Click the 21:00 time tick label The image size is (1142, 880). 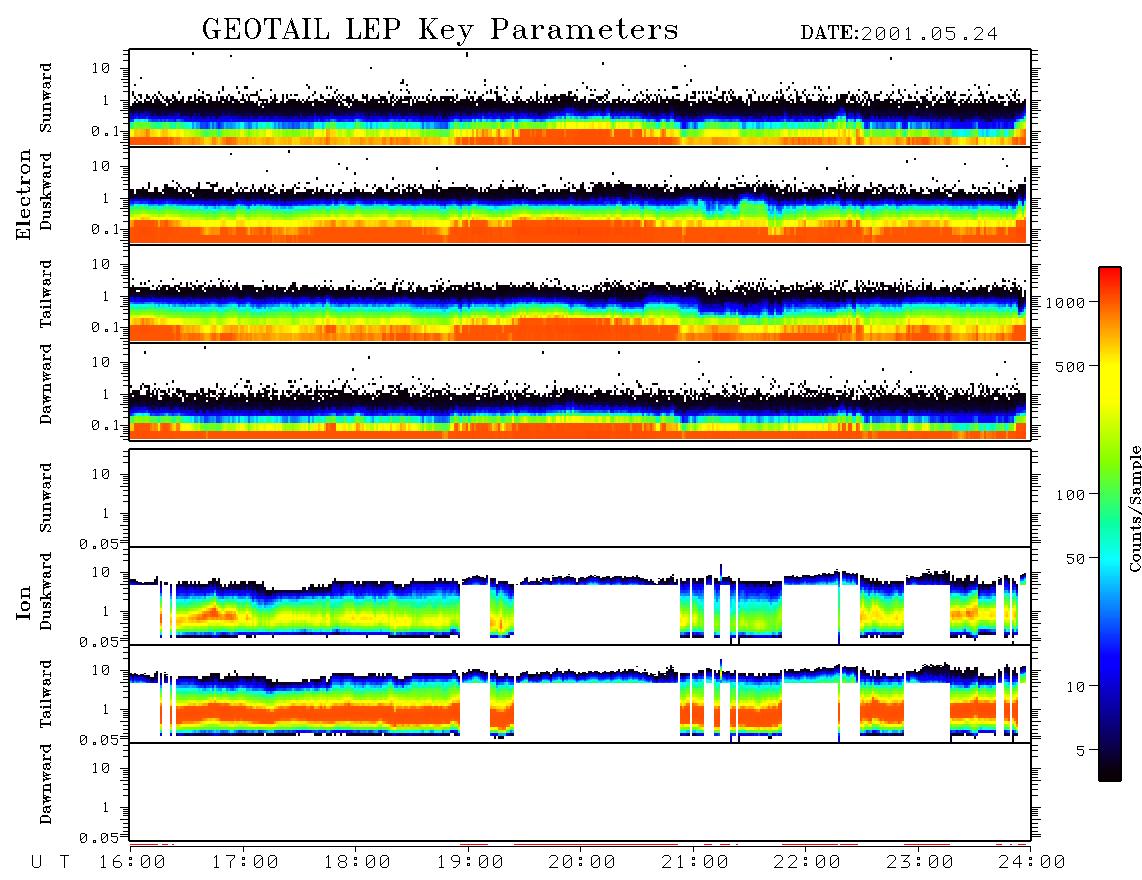[695, 862]
